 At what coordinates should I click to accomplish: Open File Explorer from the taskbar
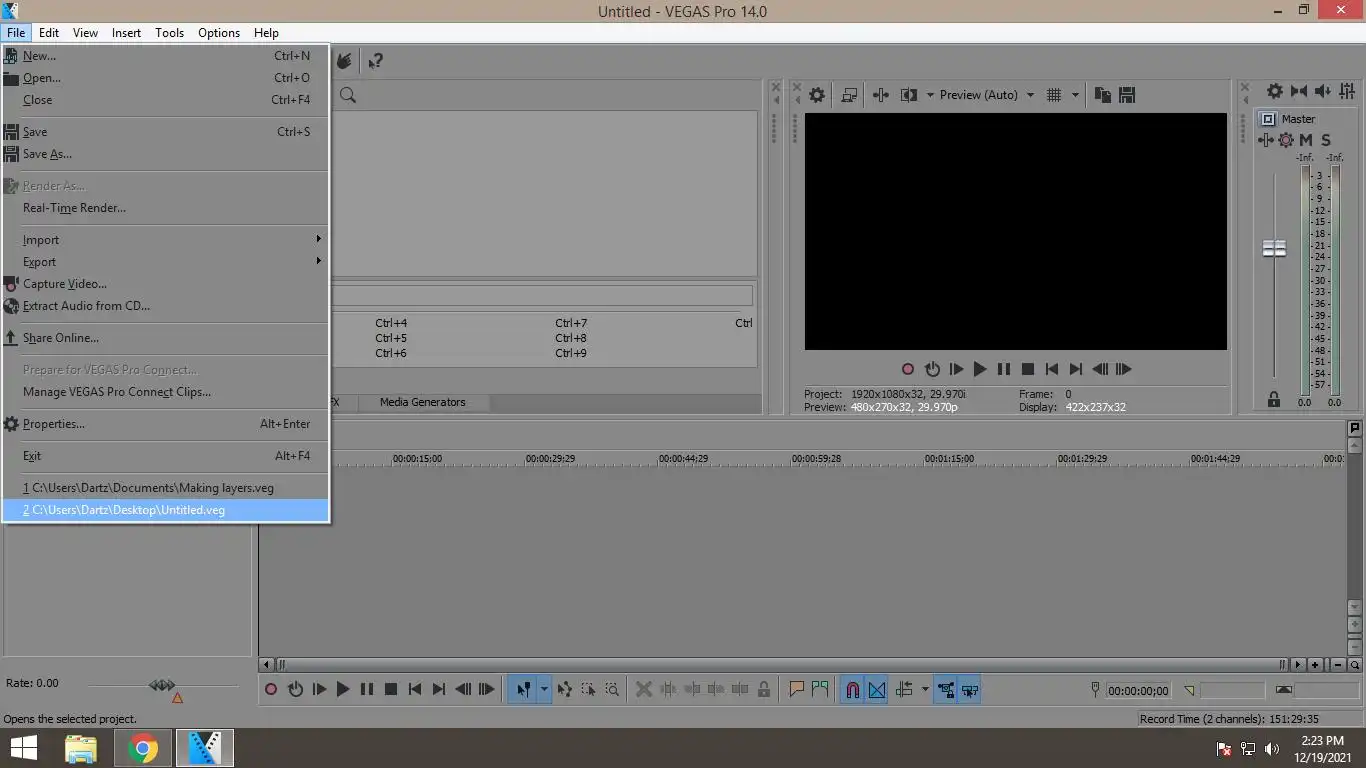[81, 748]
